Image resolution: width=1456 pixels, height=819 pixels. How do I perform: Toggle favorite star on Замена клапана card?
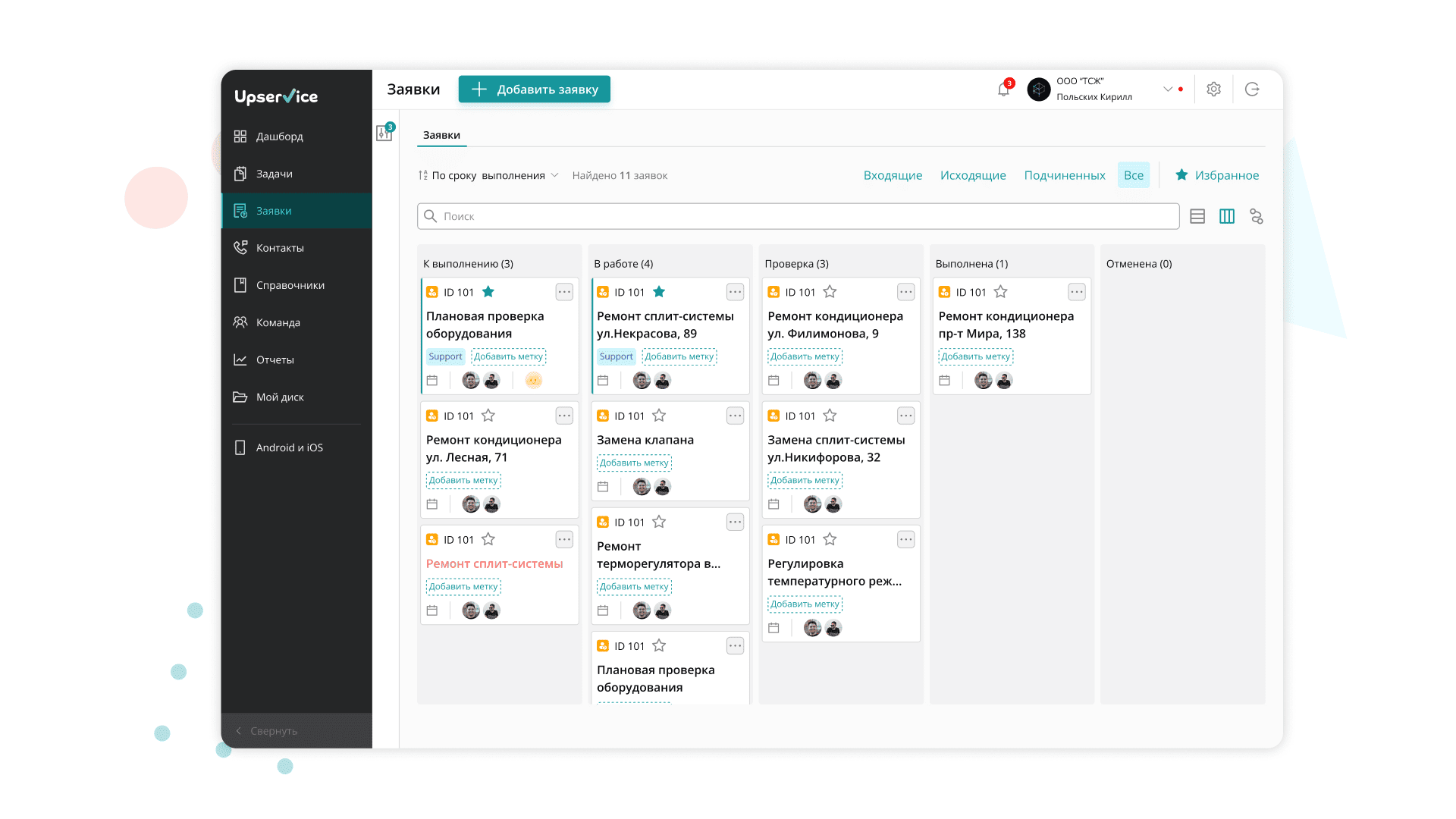click(x=659, y=416)
